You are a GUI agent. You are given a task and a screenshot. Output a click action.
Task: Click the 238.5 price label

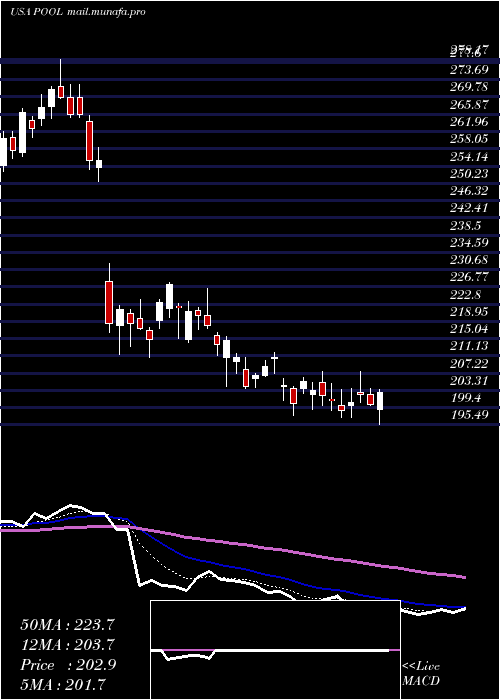click(466, 226)
